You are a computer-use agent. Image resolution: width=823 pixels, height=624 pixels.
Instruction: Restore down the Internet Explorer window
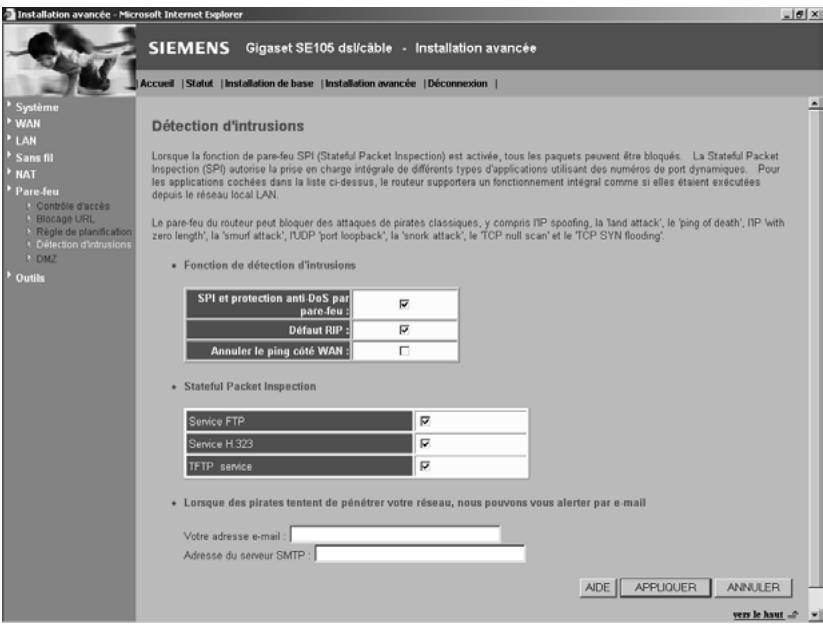click(x=800, y=15)
